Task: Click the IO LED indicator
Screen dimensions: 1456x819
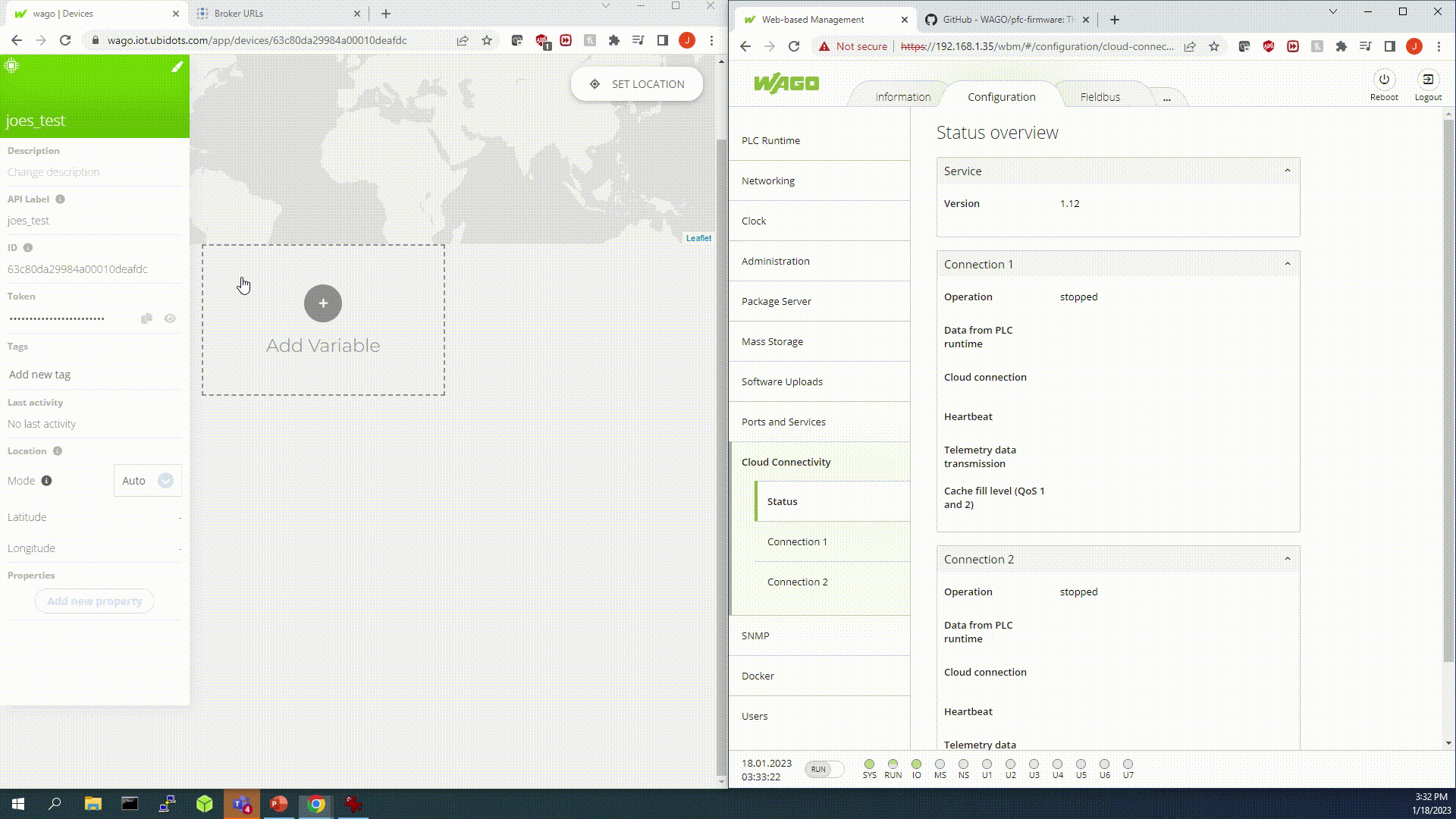Action: click(x=916, y=764)
